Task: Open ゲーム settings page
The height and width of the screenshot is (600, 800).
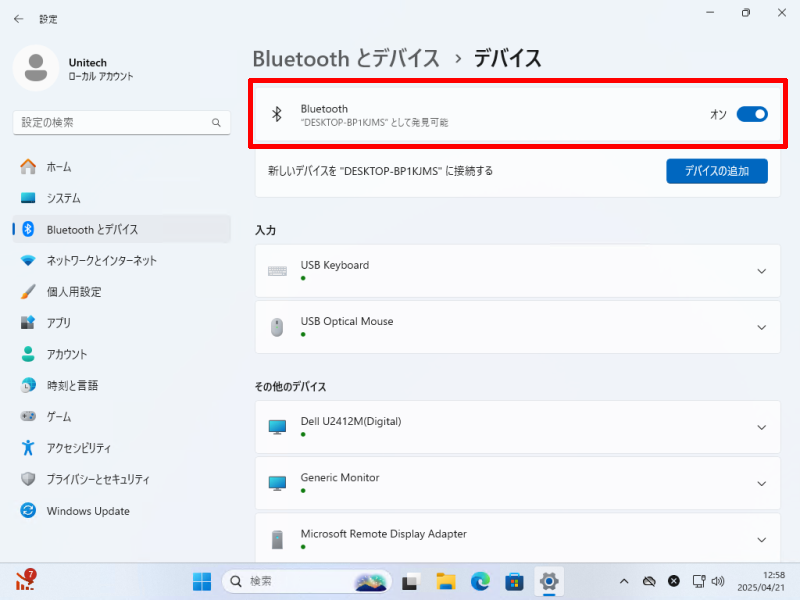Action: [121, 417]
